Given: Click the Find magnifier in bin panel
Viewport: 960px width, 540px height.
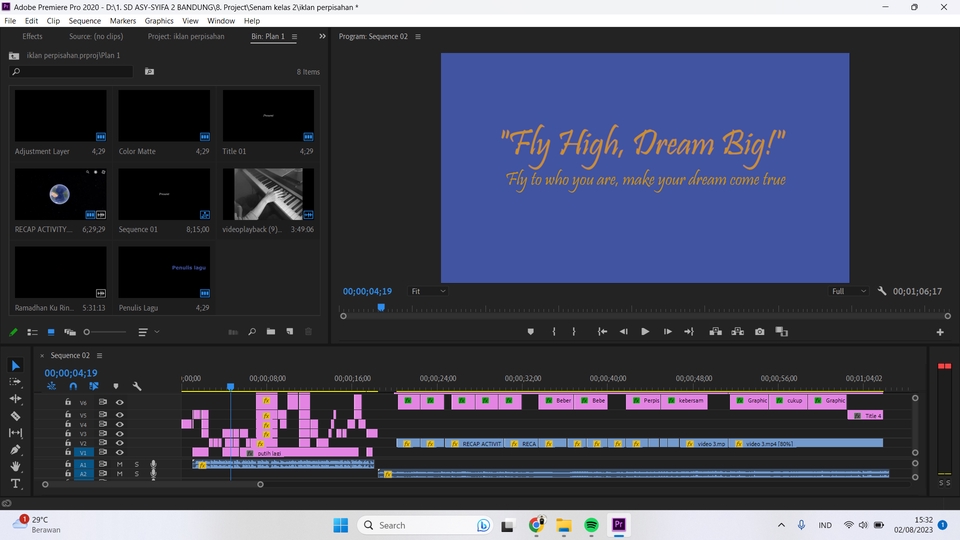Looking at the screenshot, I should click(252, 332).
